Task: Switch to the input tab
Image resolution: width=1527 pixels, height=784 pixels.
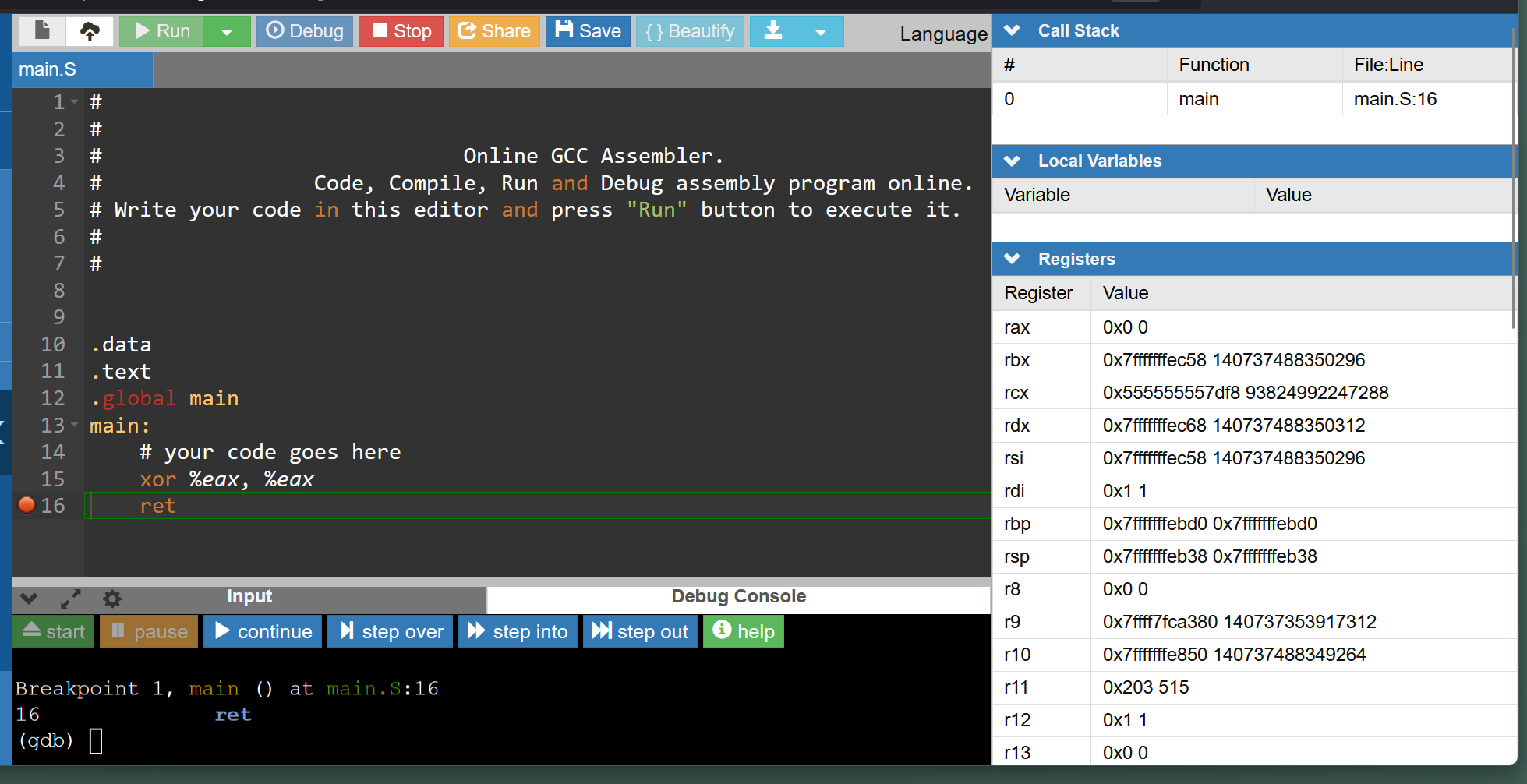Action: [x=249, y=597]
